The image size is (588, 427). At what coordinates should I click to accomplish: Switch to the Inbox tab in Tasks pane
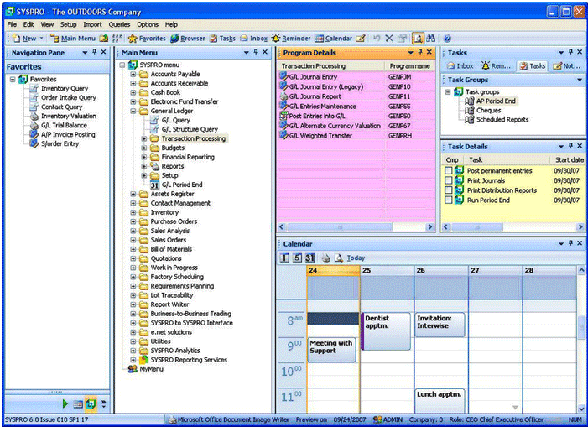click(x=460, y=66)
